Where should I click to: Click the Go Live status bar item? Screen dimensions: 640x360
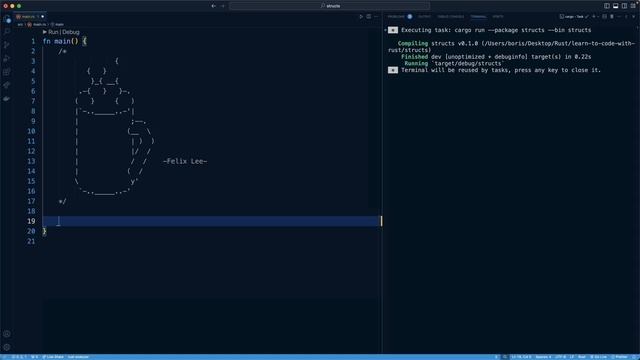coord(599,357)
